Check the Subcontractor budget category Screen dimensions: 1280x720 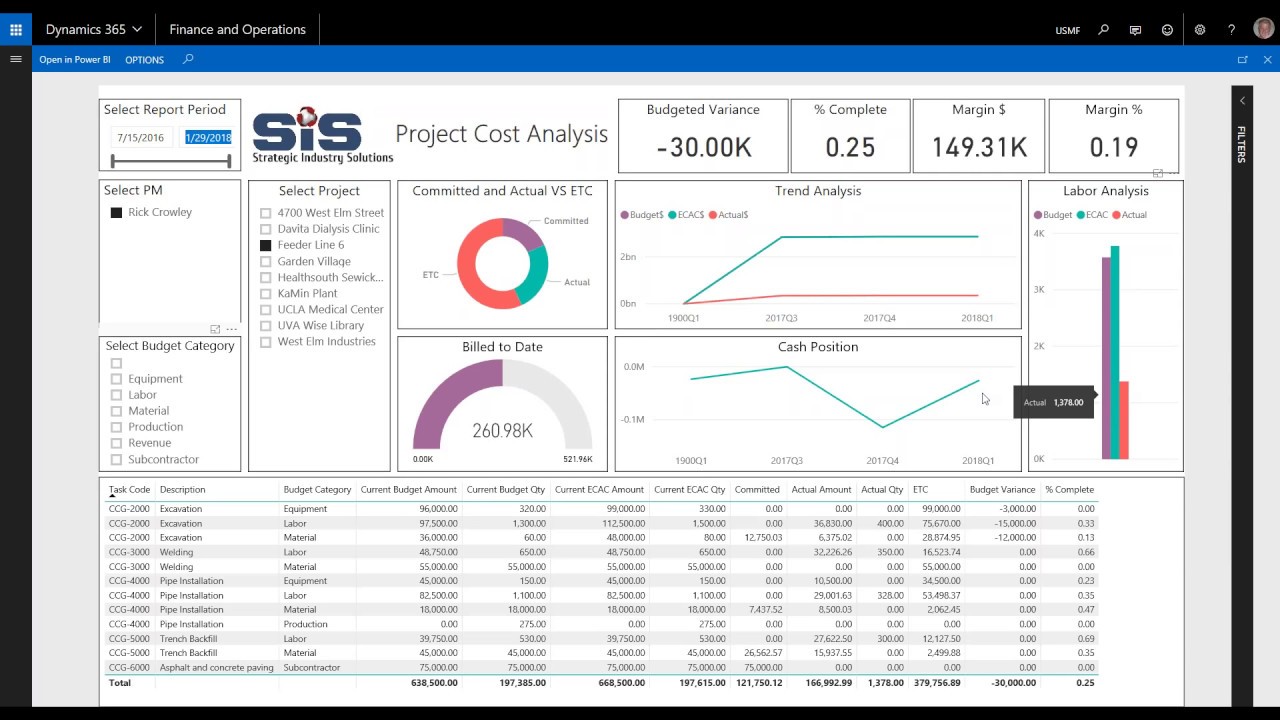[x=116, y=460]
